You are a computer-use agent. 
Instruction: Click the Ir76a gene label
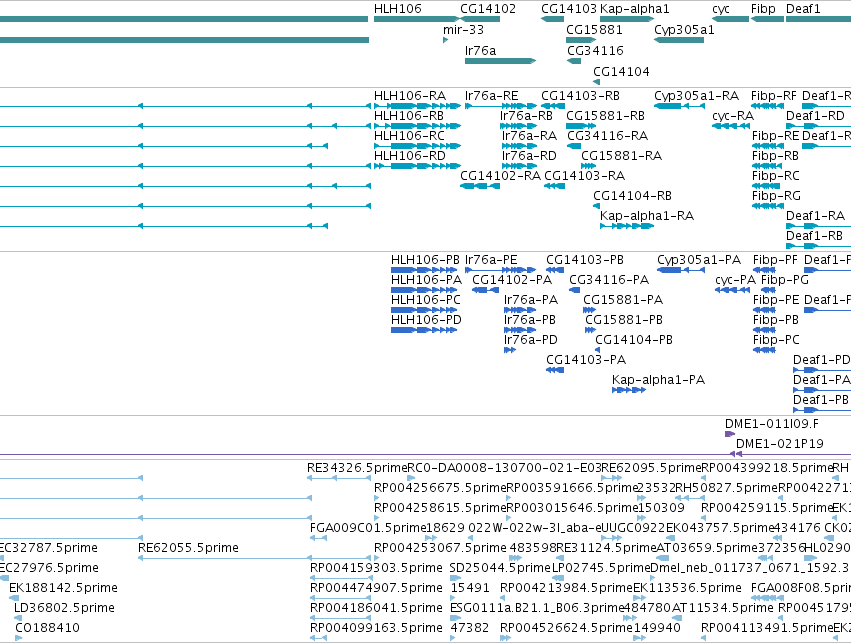coord(480,50)
